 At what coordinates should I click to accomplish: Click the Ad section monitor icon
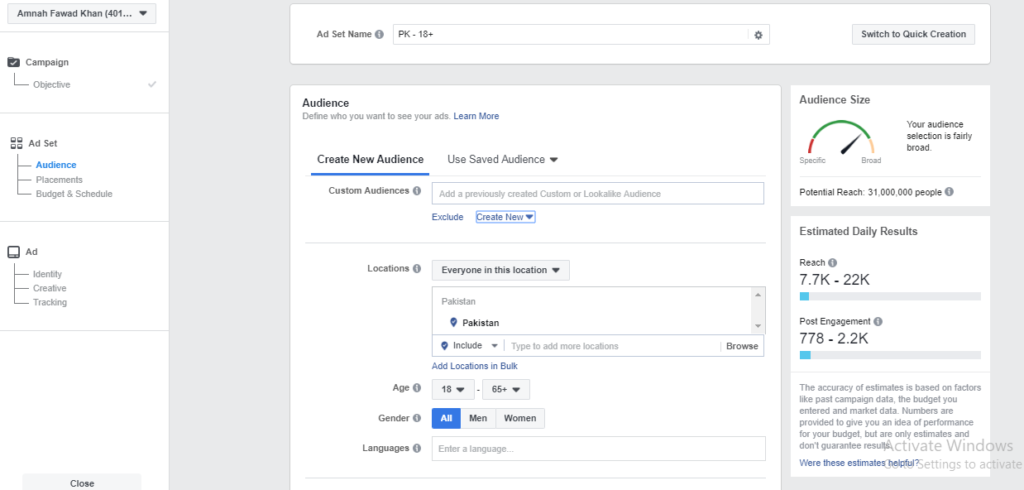pos(14,252)
